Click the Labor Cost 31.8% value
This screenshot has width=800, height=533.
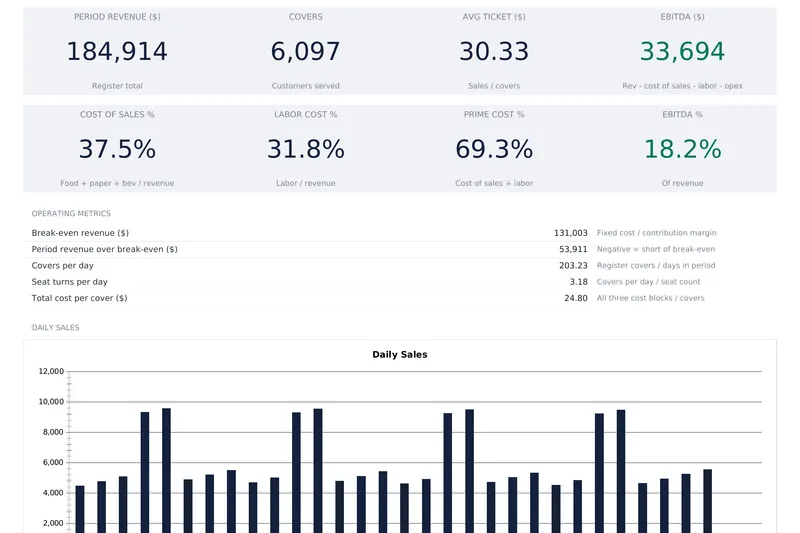point(305,149)
